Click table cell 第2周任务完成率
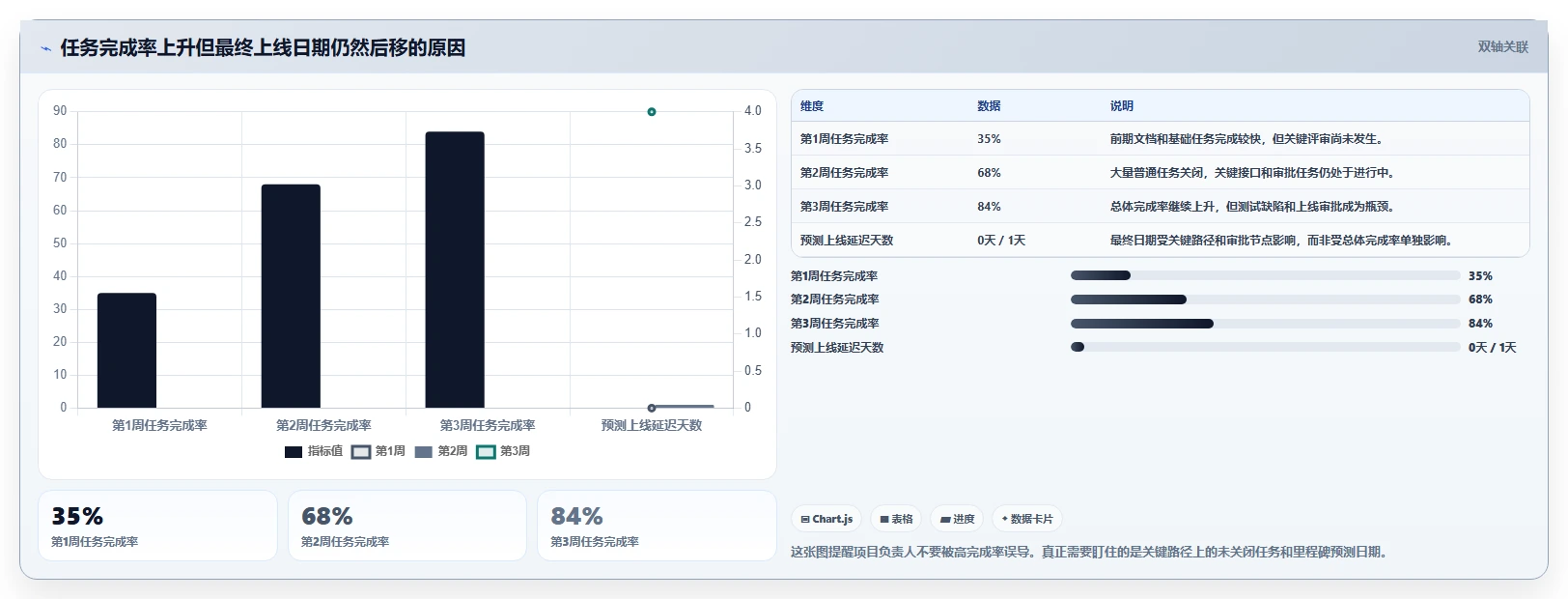This screenshot has width=1568, height=599. click(x=845, y=173)
